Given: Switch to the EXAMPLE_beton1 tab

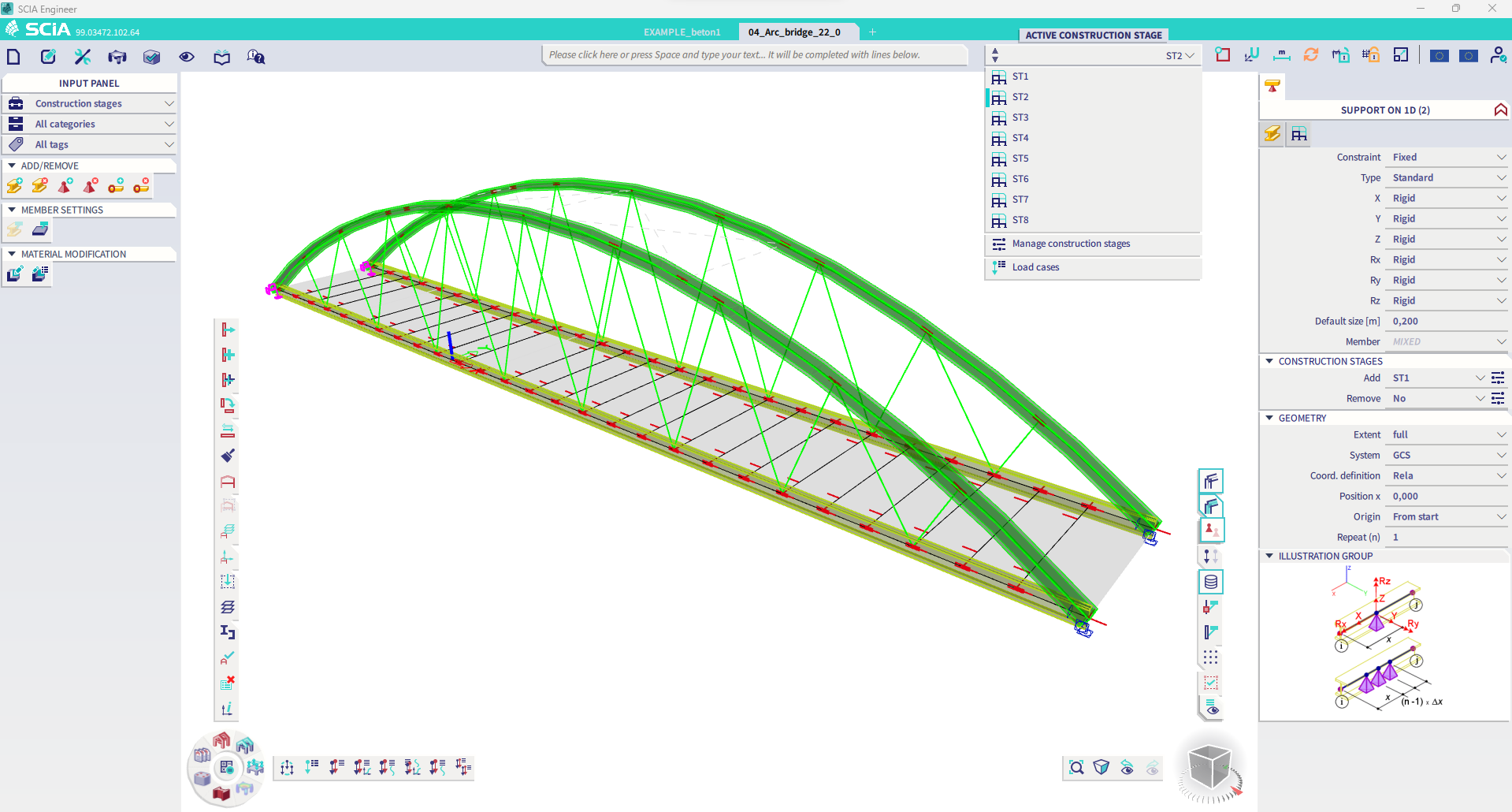Looking at the screenshot, I should click(x=682, y=32).
